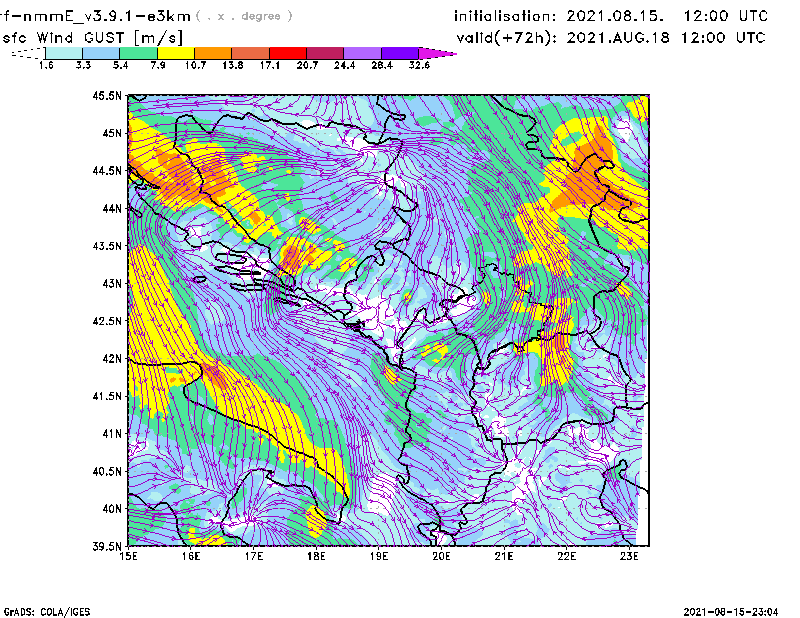Click the salmon 13.8–17.1 legend swatch
The image size is (800, 618).
[x=251, y=53]
